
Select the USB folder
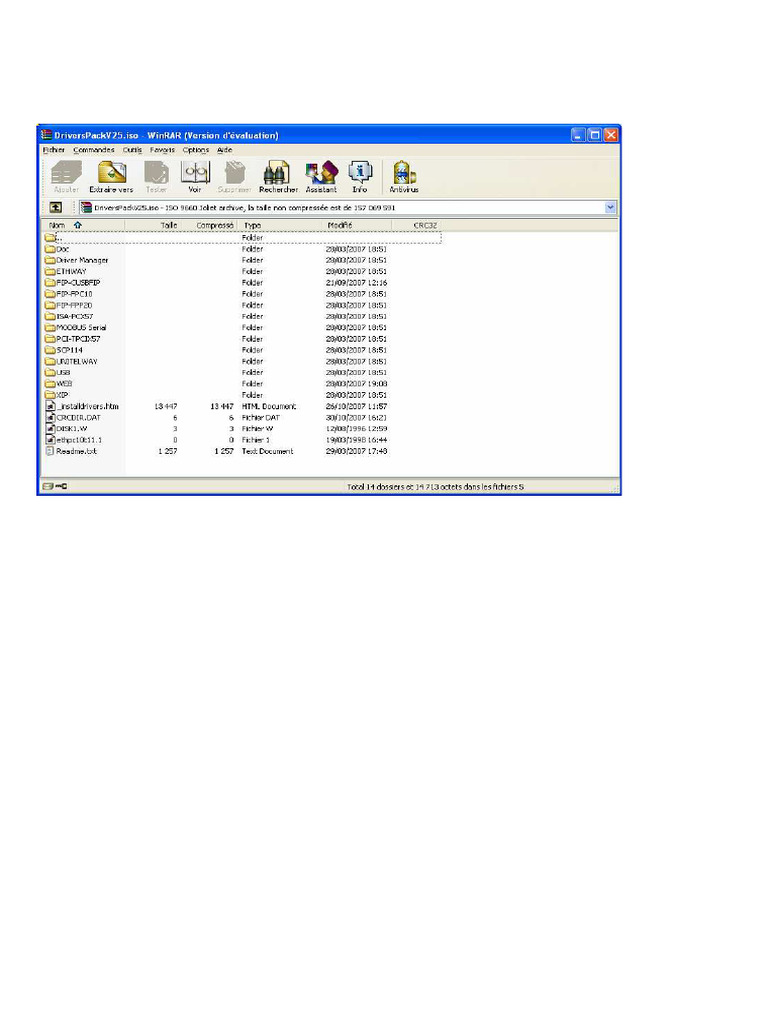point(57,372)
